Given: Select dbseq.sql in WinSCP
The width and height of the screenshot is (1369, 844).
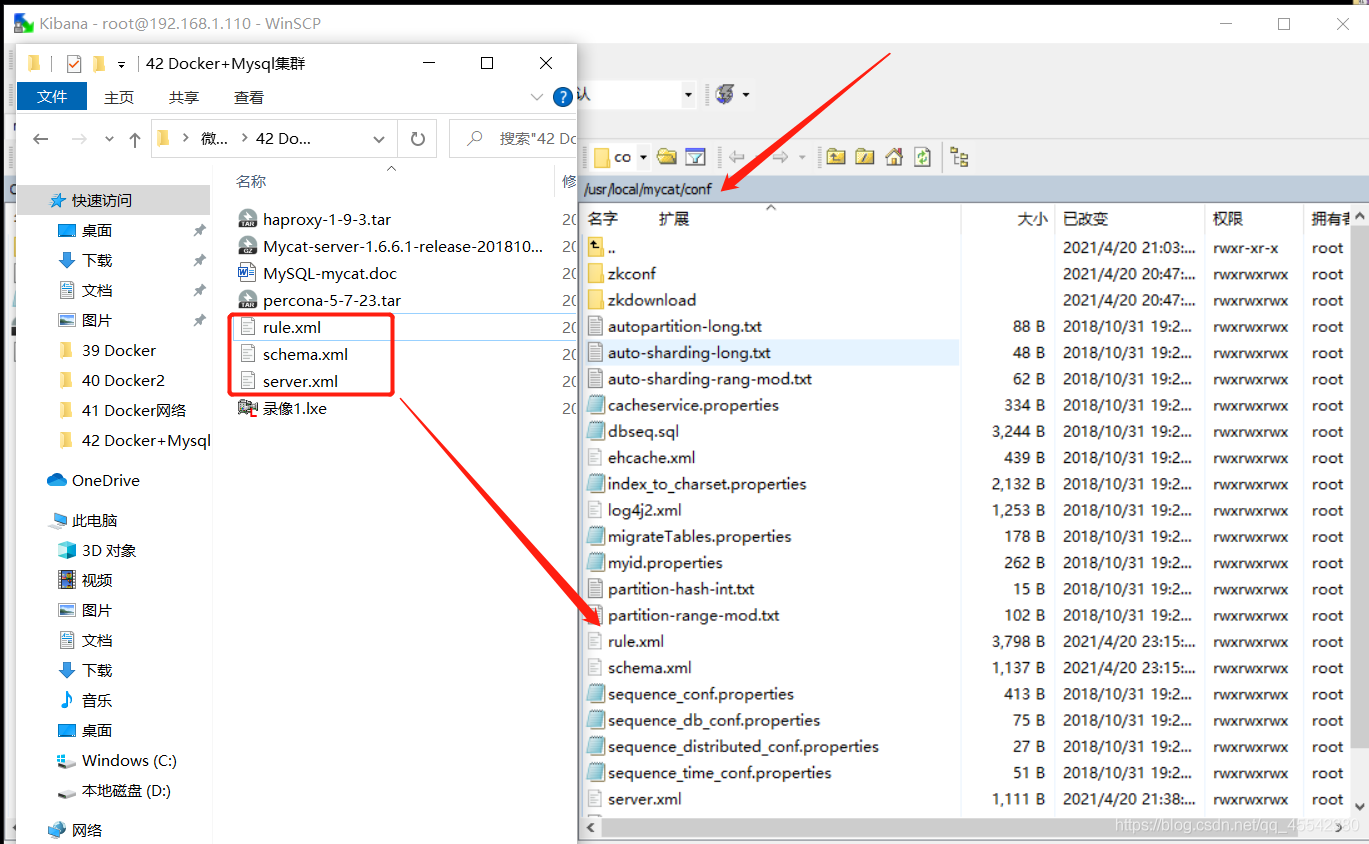Looking at the screenshot, I should 643,431.
